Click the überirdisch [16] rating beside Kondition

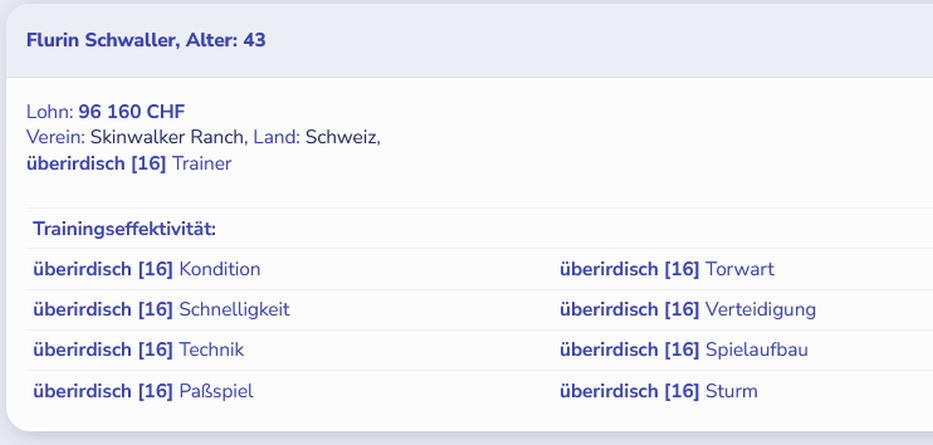[x=102, y=269]
